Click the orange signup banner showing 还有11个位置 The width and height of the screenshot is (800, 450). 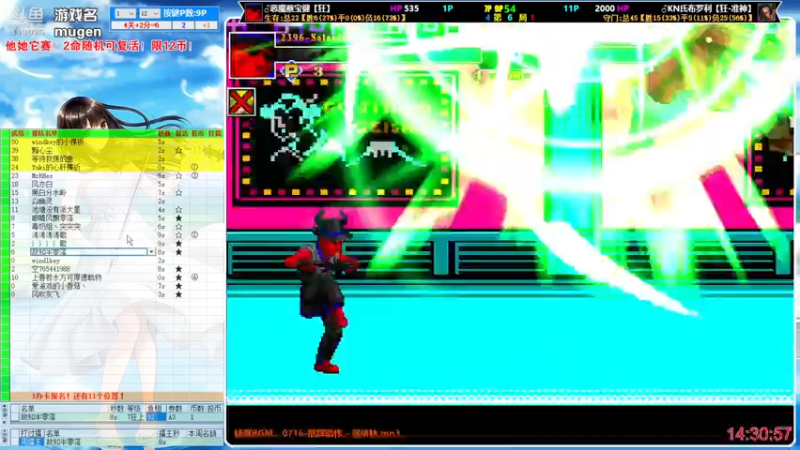pos(116,396)
